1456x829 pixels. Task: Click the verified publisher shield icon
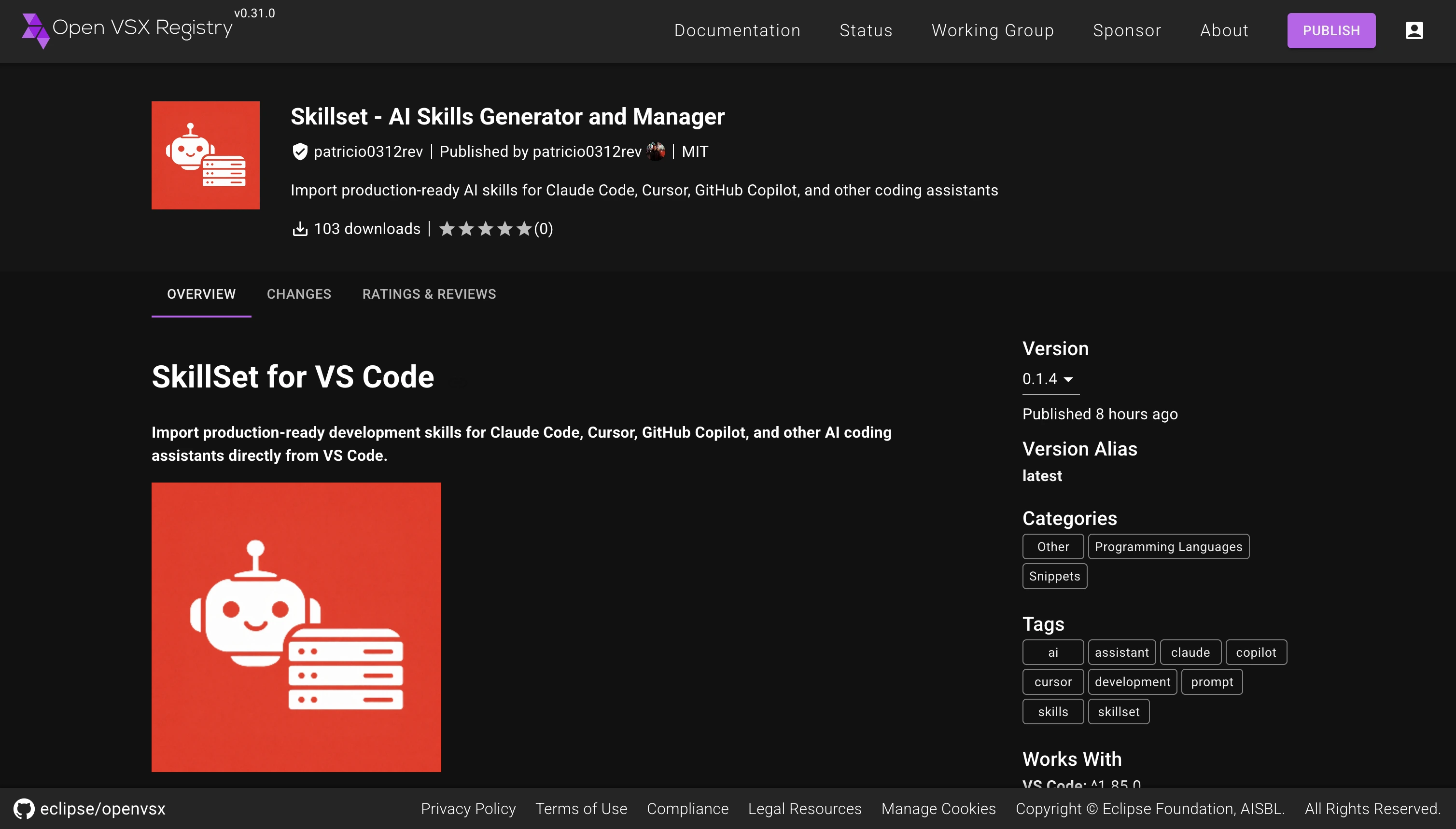300,152
